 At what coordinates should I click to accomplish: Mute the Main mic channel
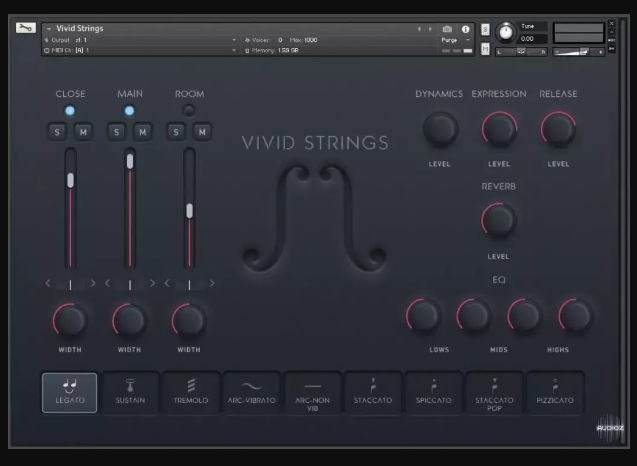coord(143,132)
